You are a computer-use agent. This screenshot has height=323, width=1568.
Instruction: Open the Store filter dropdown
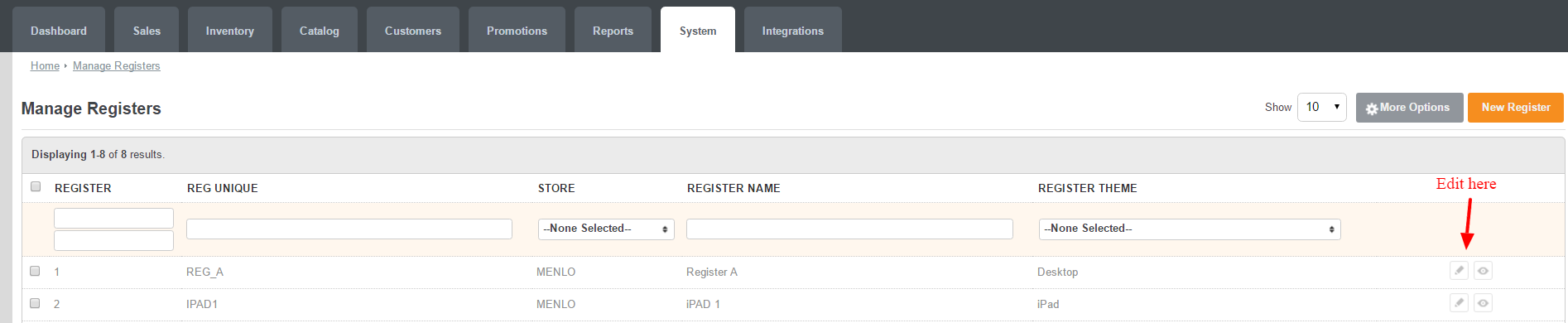606,229
